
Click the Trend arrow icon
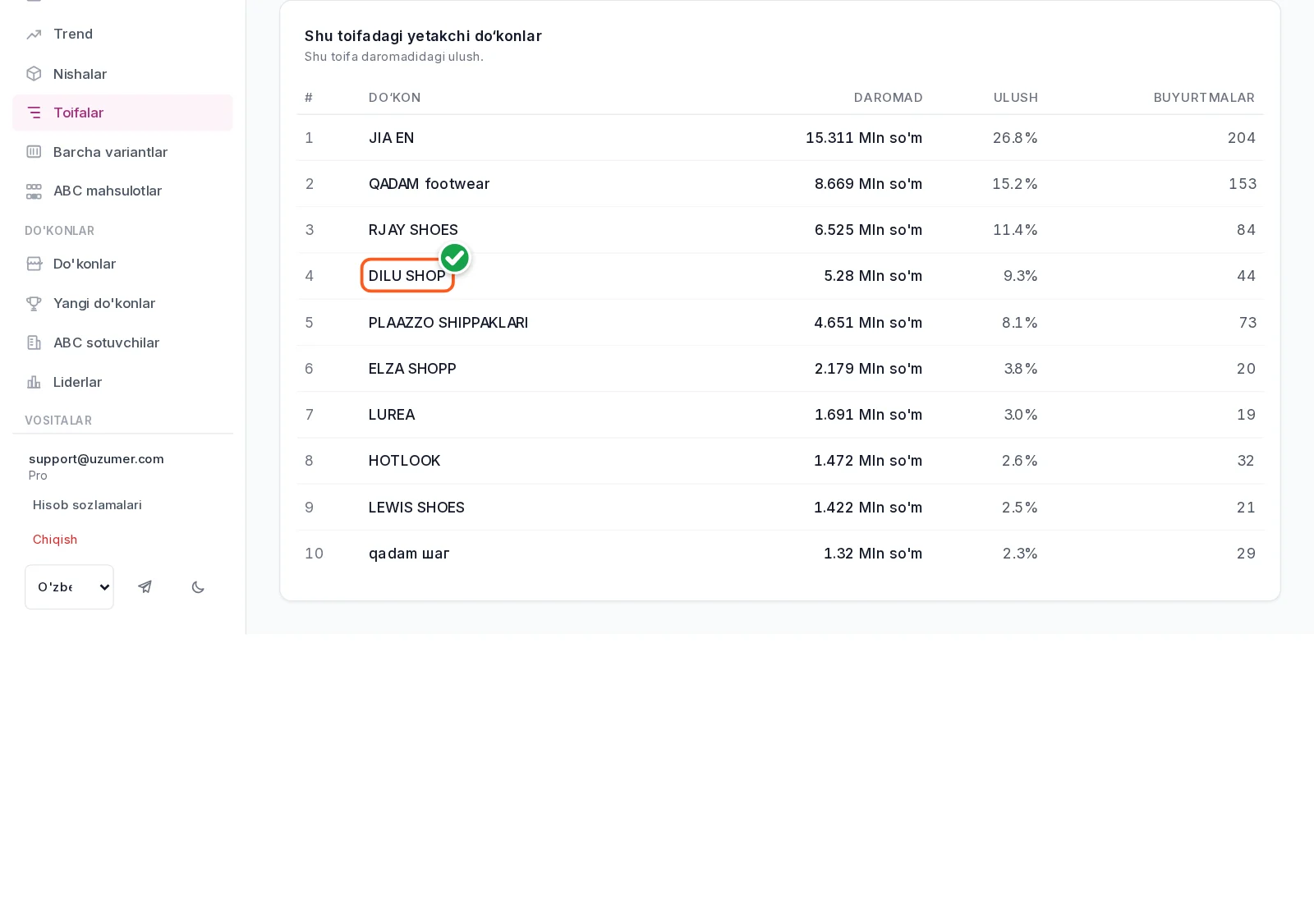(34, 34)
